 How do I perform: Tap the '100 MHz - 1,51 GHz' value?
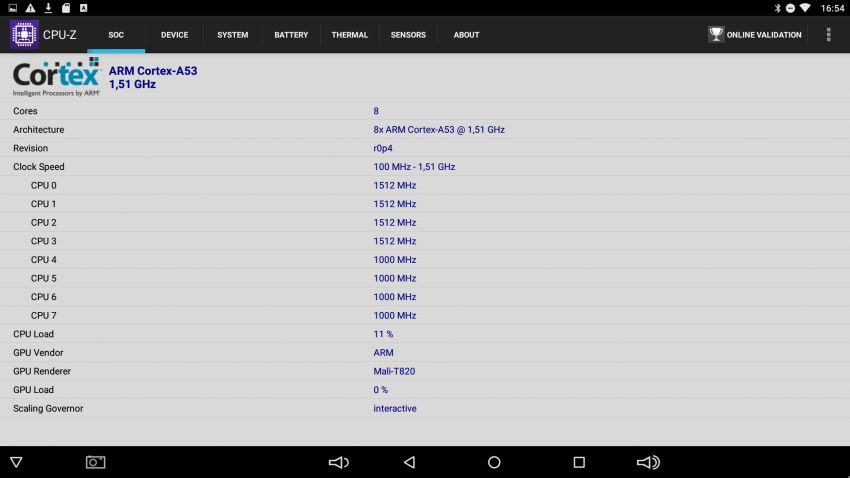pyautogui.click(x=414, y=166)
